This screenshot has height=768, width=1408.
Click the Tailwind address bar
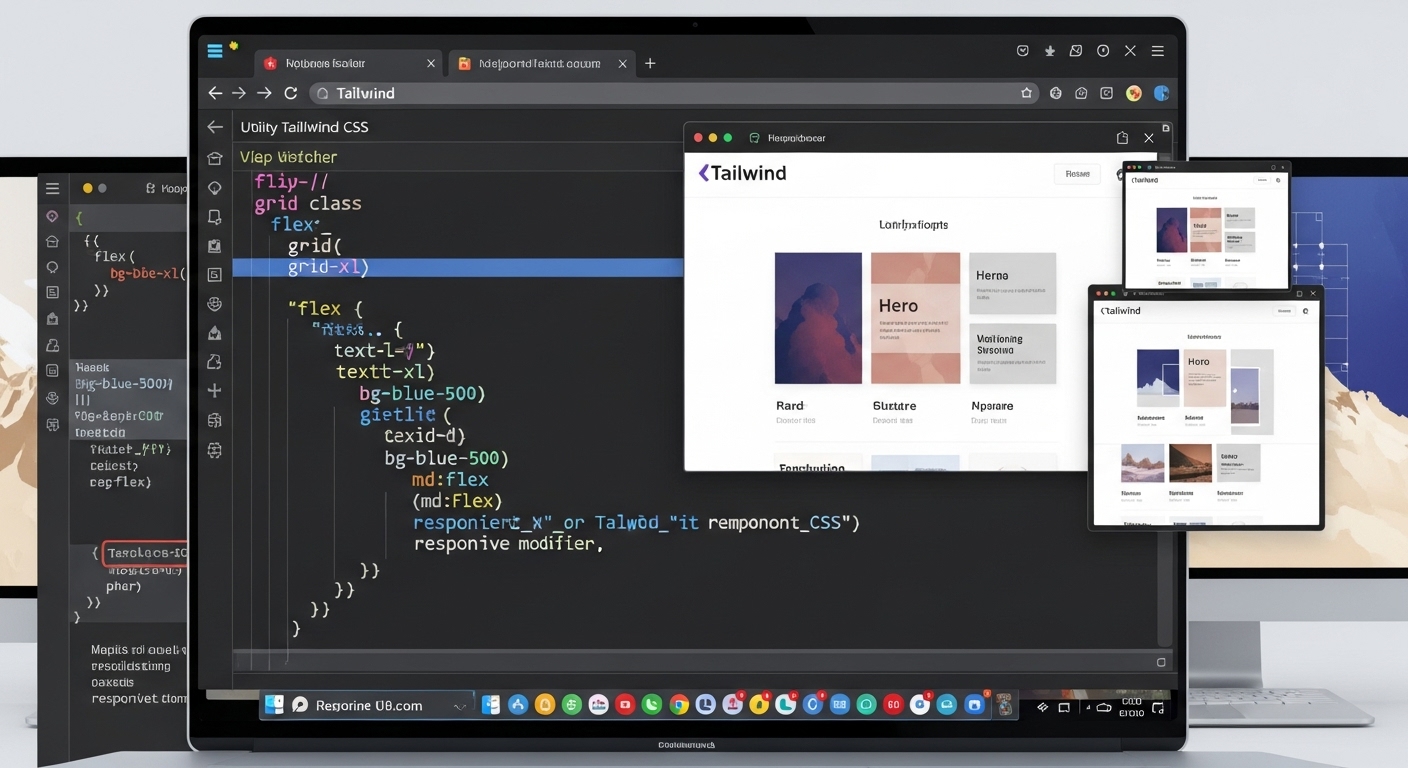point(674,93)
